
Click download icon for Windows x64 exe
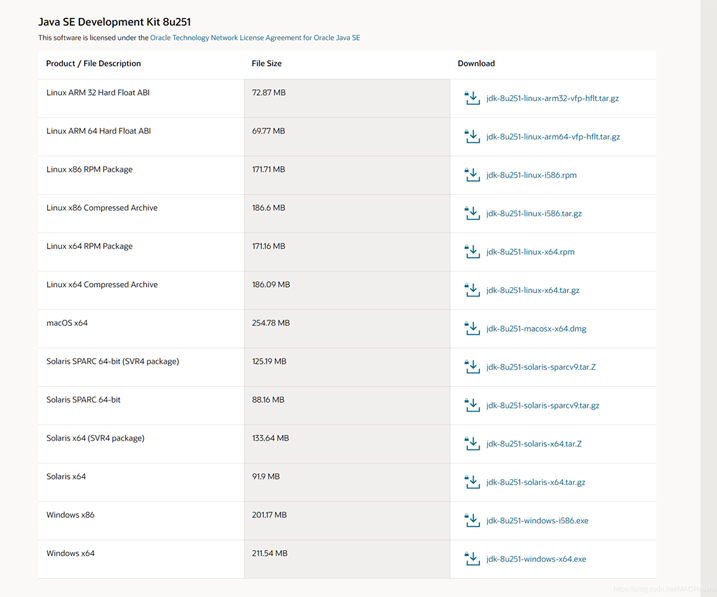472,558
